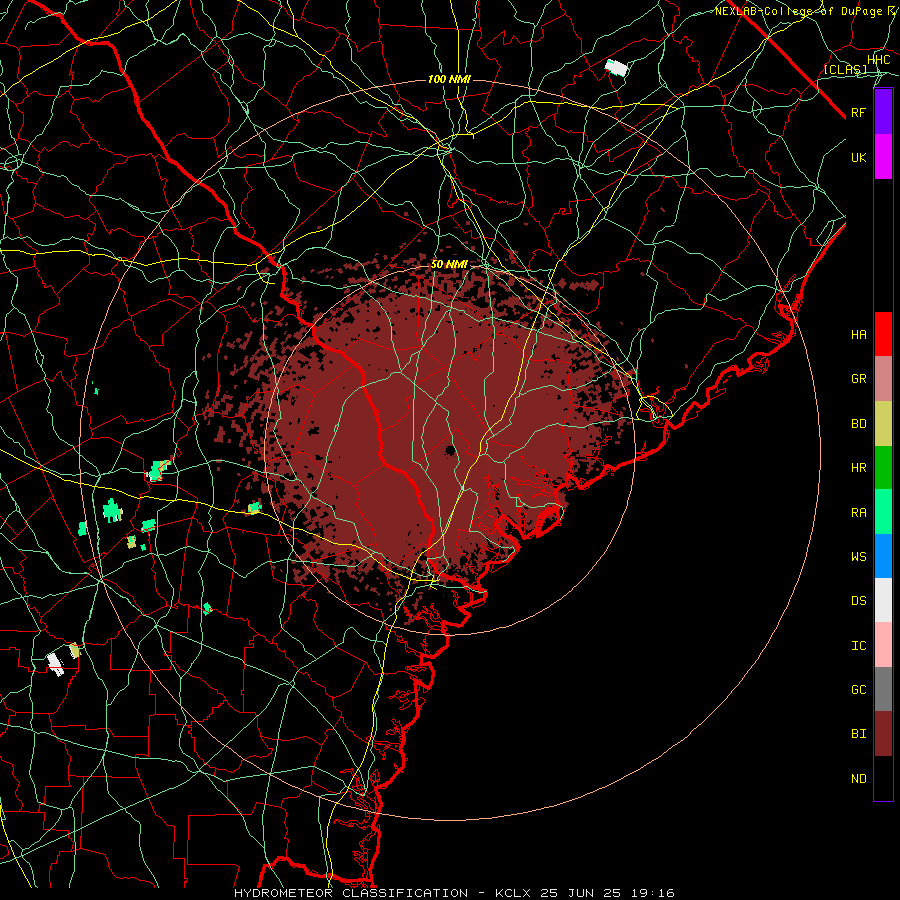Click the black radar site dot inside brown echo
Screen dimensions: 900x900
pos(450,450)
